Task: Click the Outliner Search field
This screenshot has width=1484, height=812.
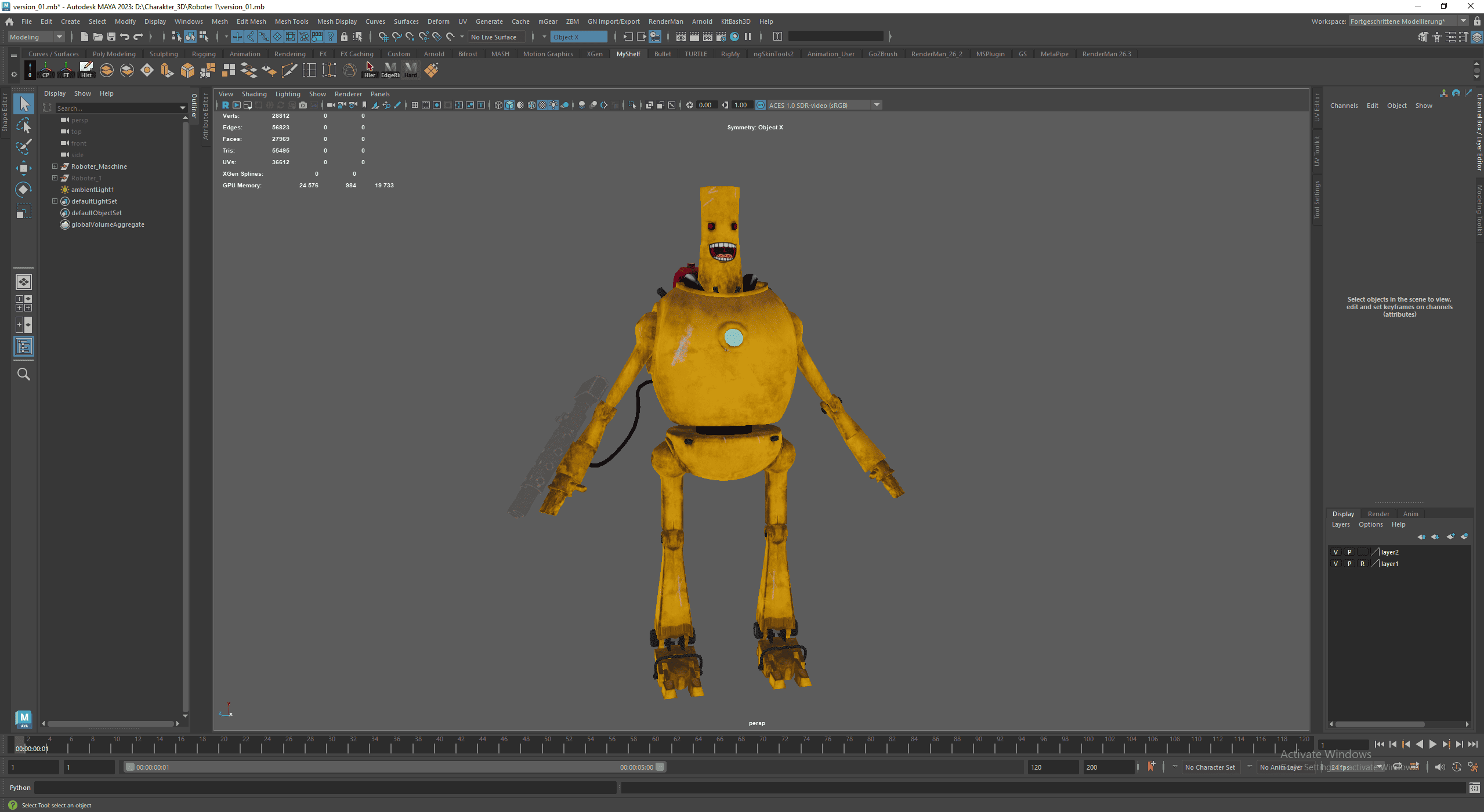Action: pos(116,108)
